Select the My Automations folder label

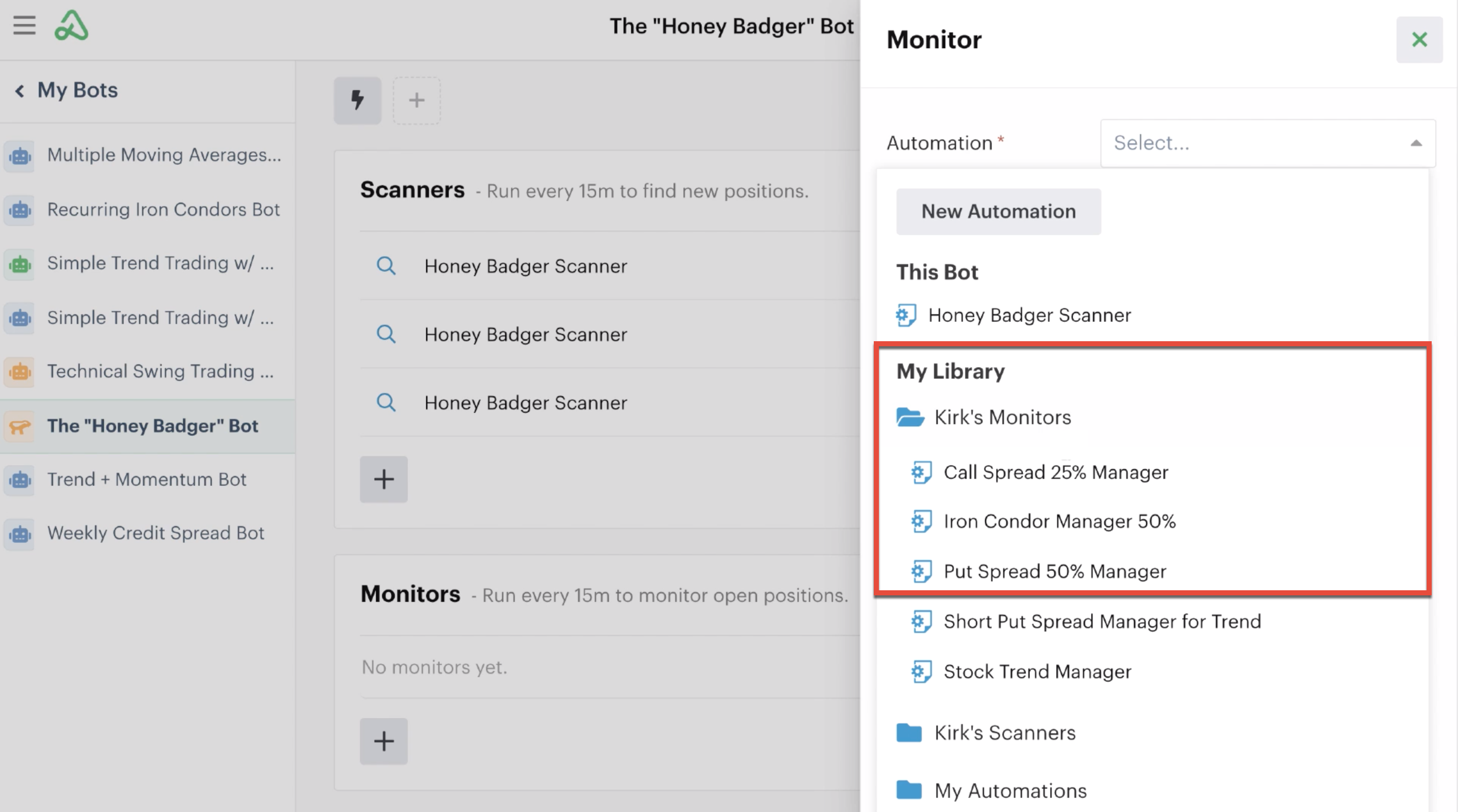coord(1010,791)
